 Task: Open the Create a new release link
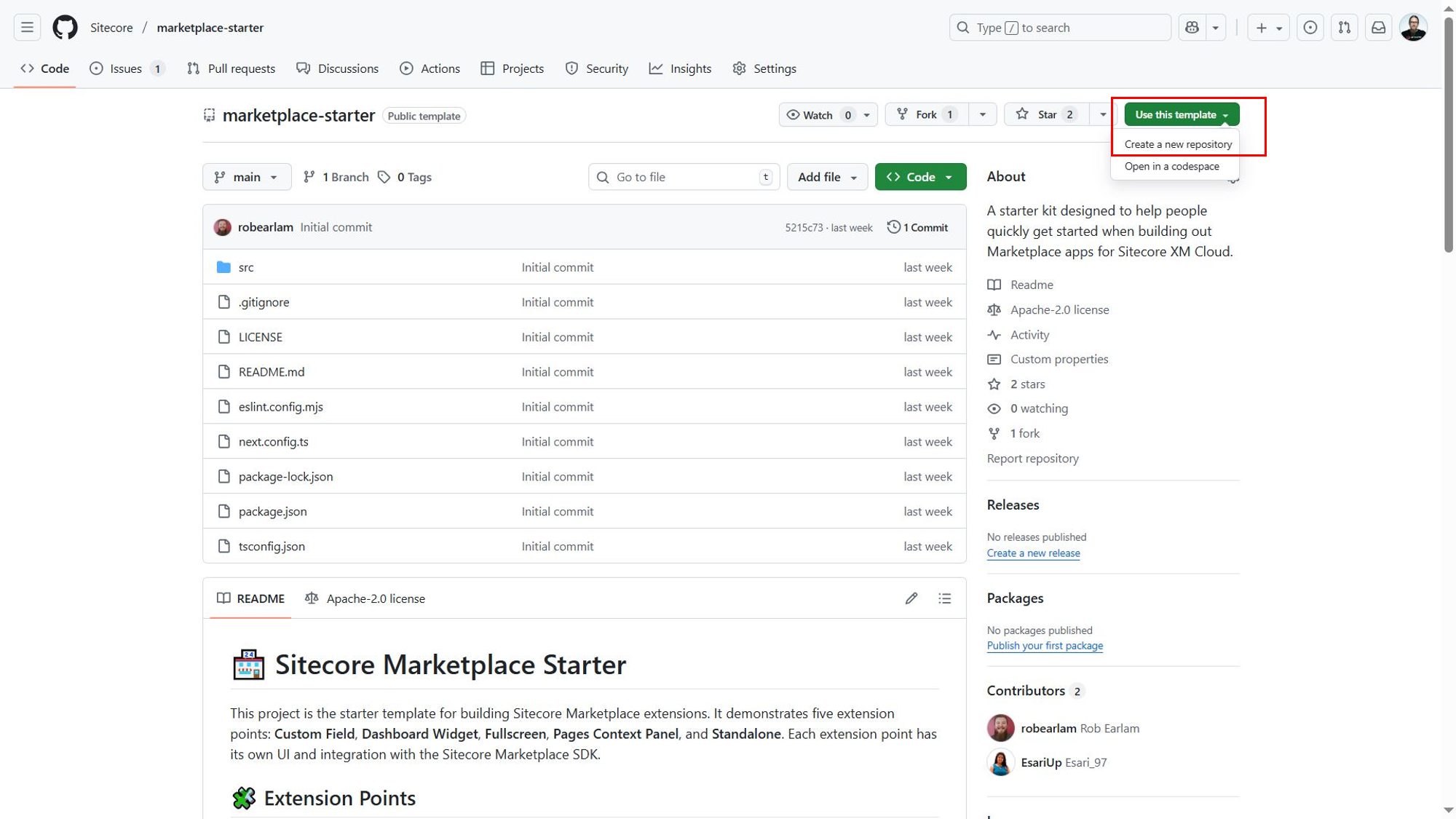click(x=1033, y=553)
